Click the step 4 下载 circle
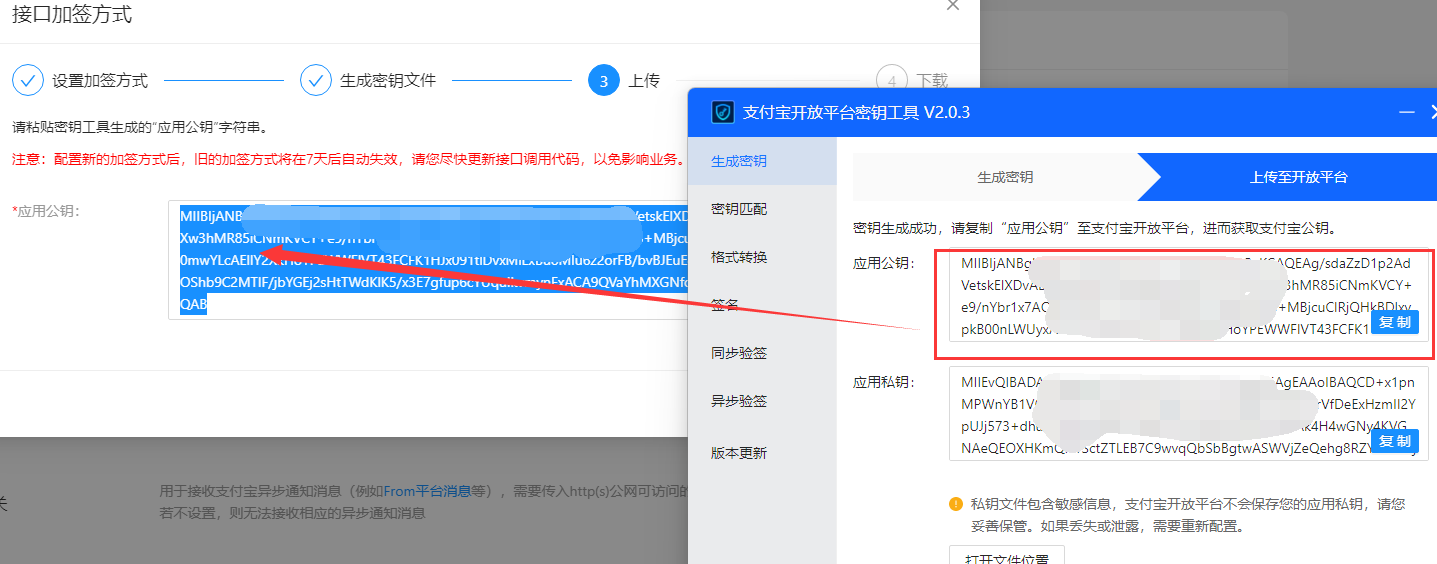1437x564 pixels. tap(891, 80)
